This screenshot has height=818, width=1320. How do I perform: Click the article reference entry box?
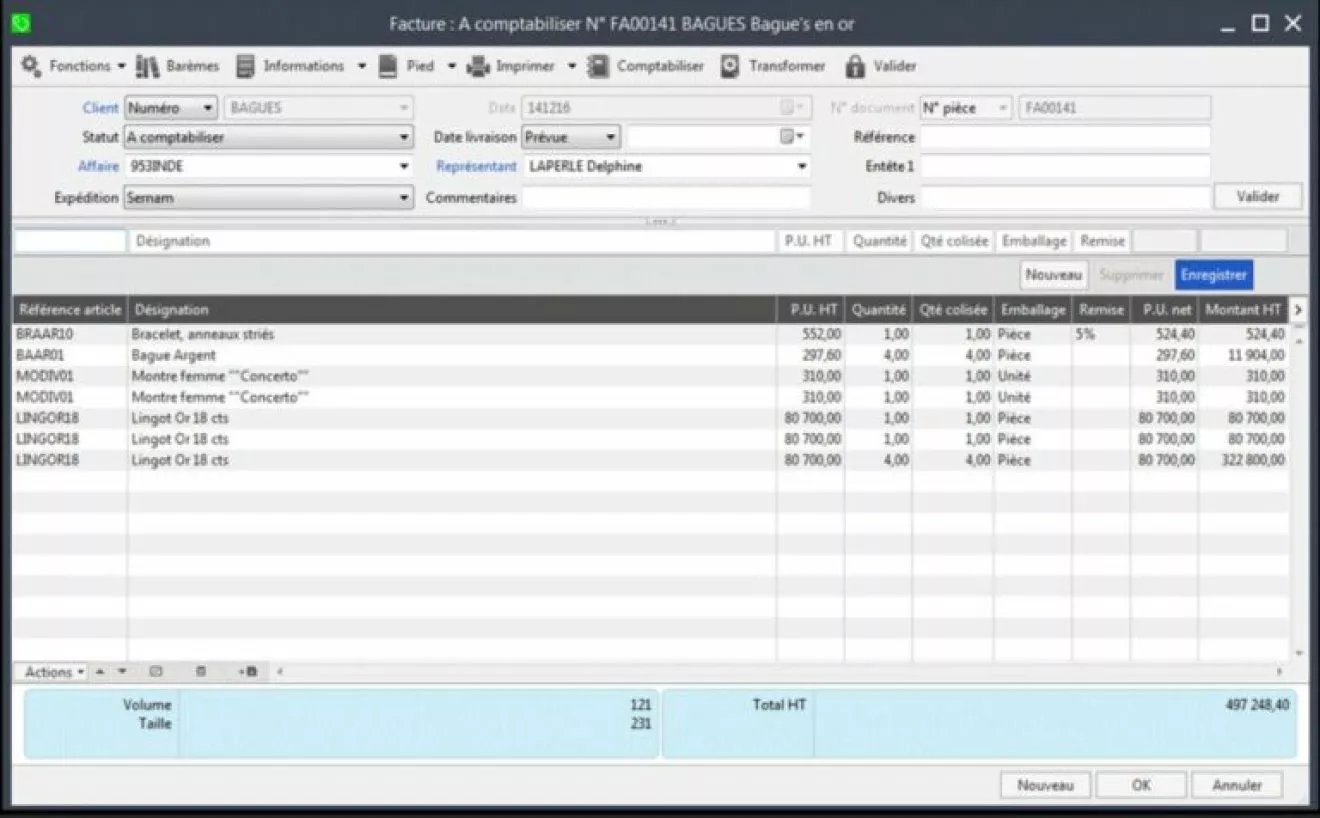click(x=70, y=241)
